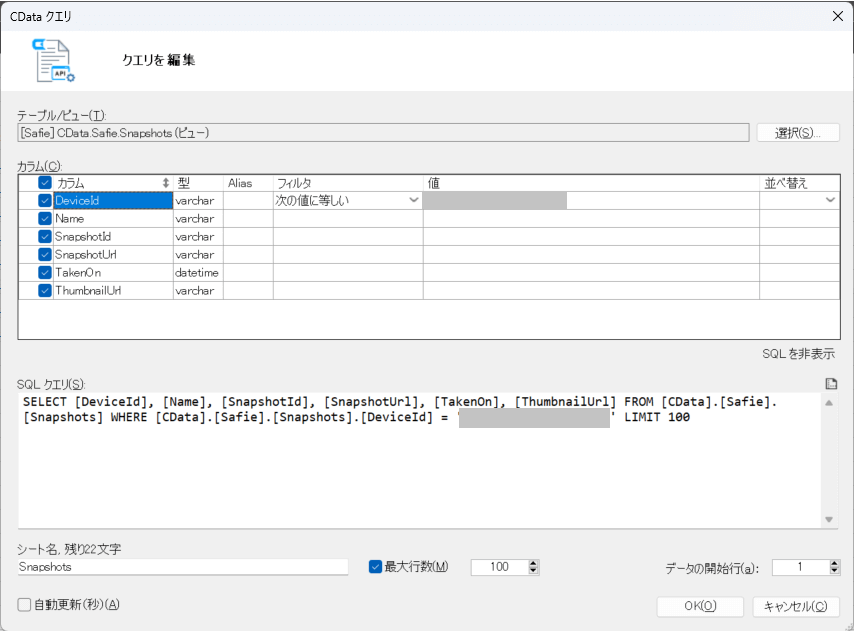Click the データの開始行 field showing 1
This screenshot has height=631, width=854.
click(800, 567)
